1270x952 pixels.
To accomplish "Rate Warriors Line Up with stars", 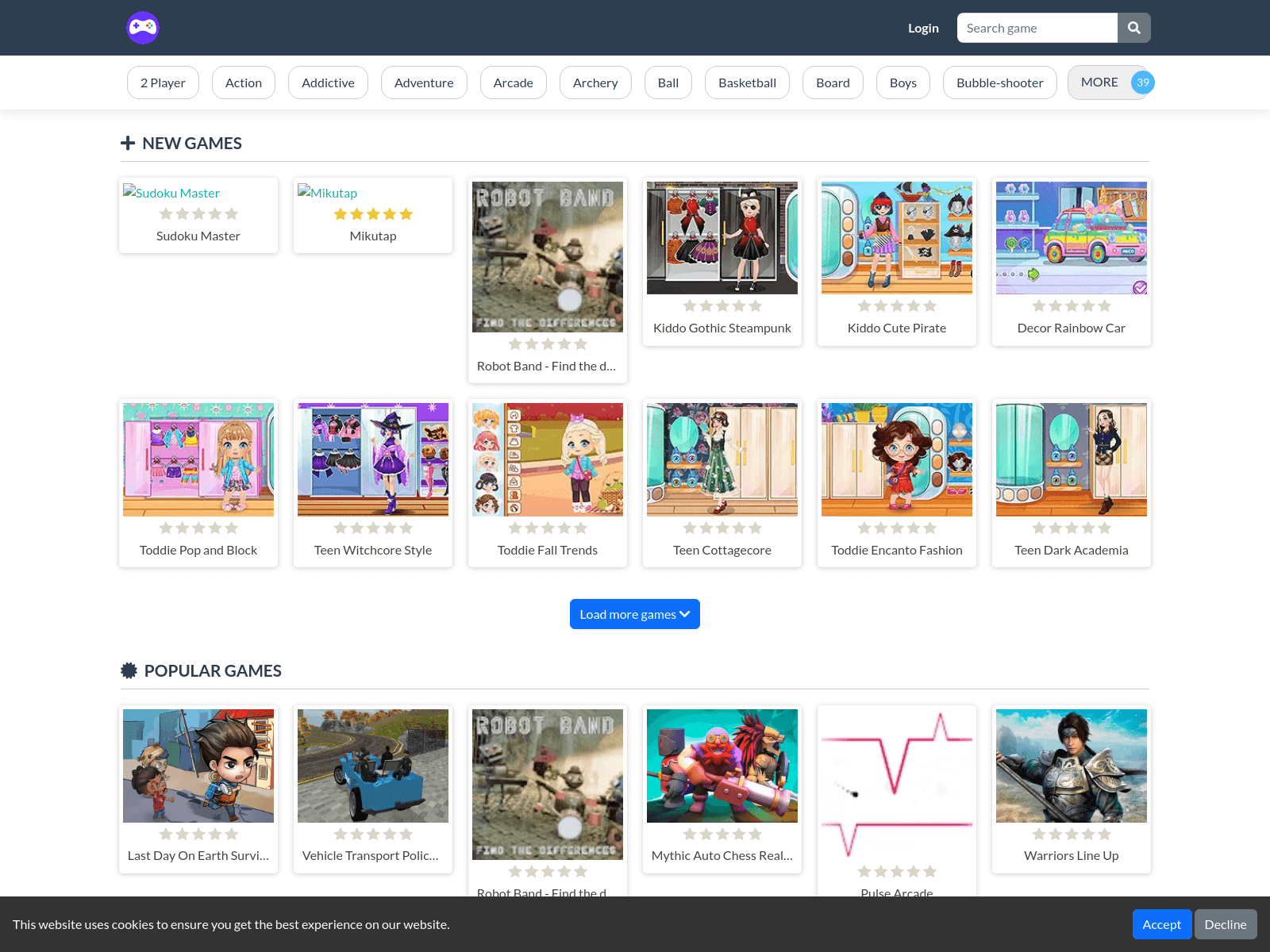I will [1071, 834].
